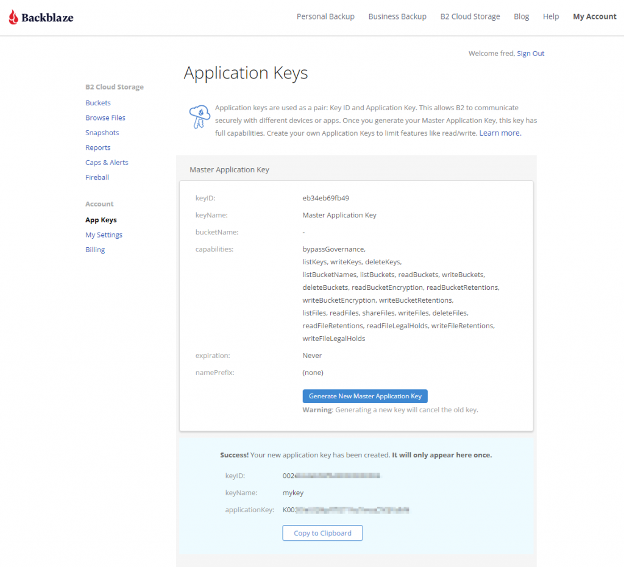Open Business Backup page
This screenshot has width=624, height=568.
coord(397,17)
